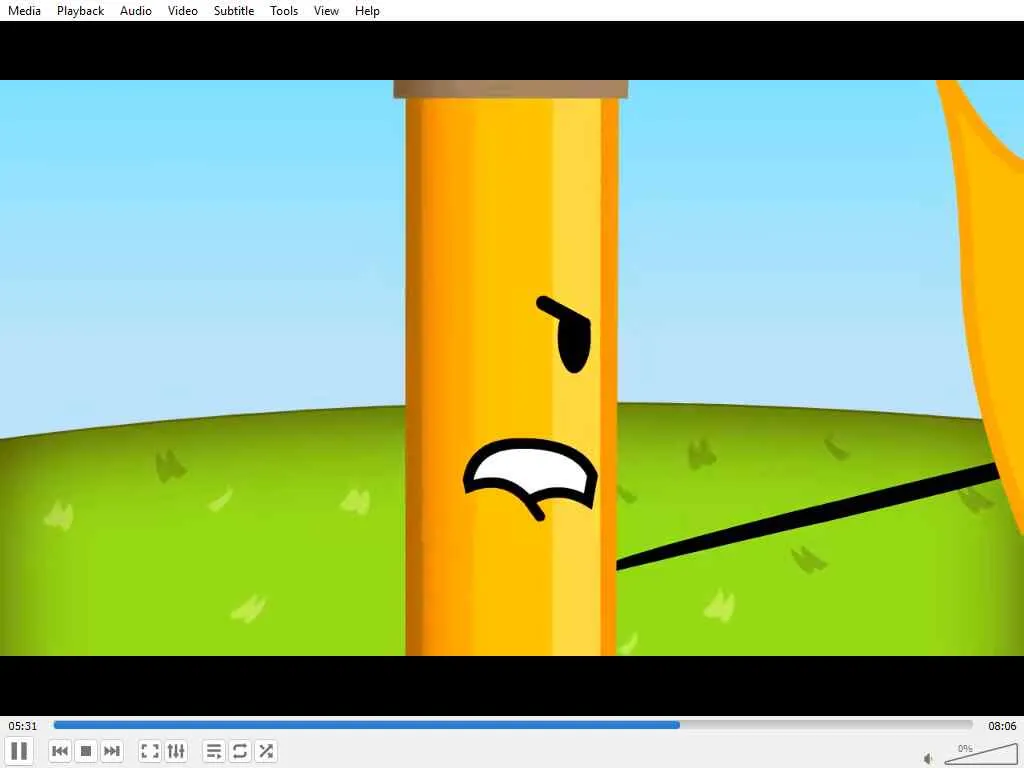The width and height of the screenshot is (1024, 768).
Task: Click the elapsed time 05:31
Action: (23, 726)
